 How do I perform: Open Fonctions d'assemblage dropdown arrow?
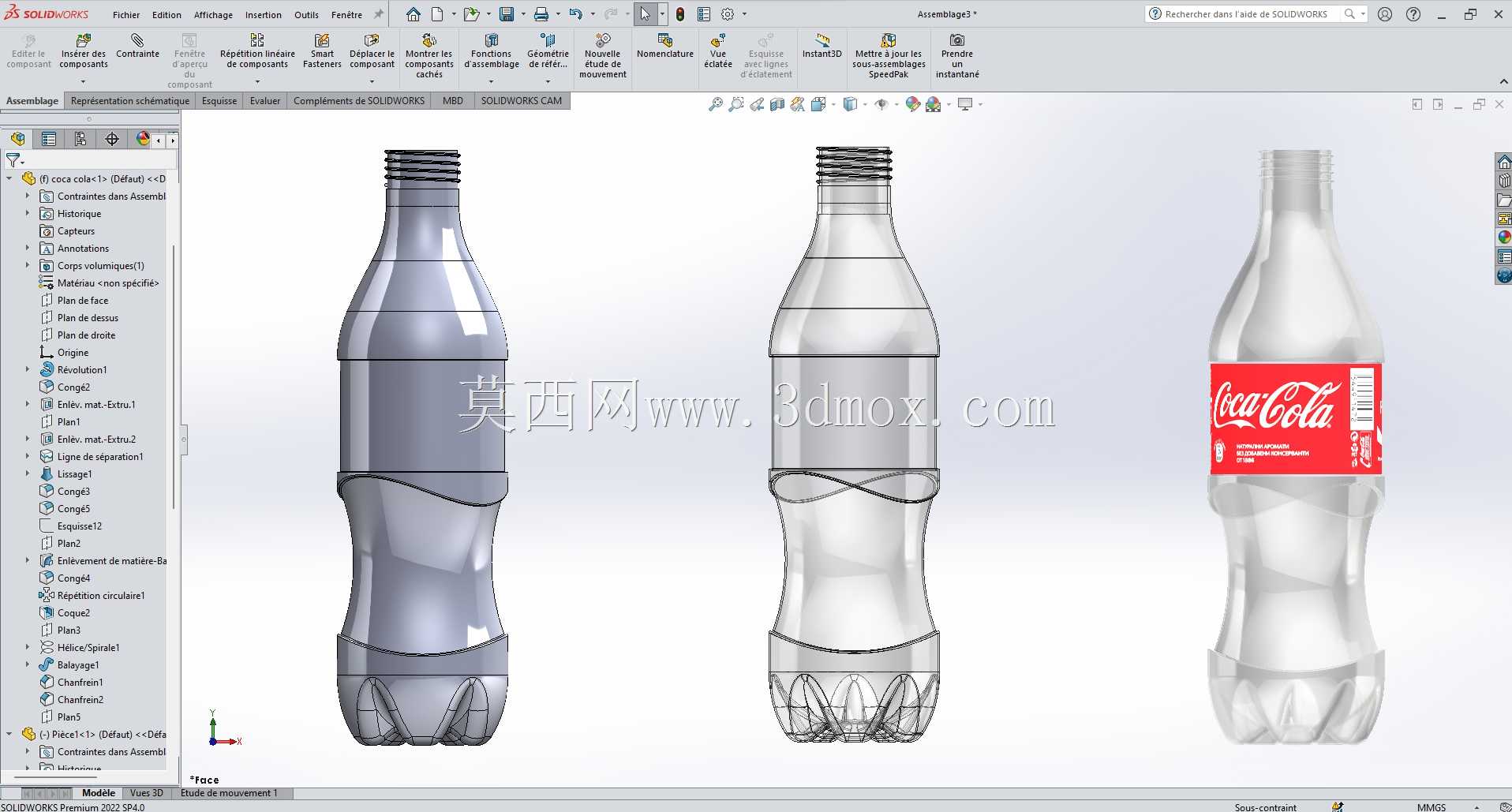click(x=491, y=80)
